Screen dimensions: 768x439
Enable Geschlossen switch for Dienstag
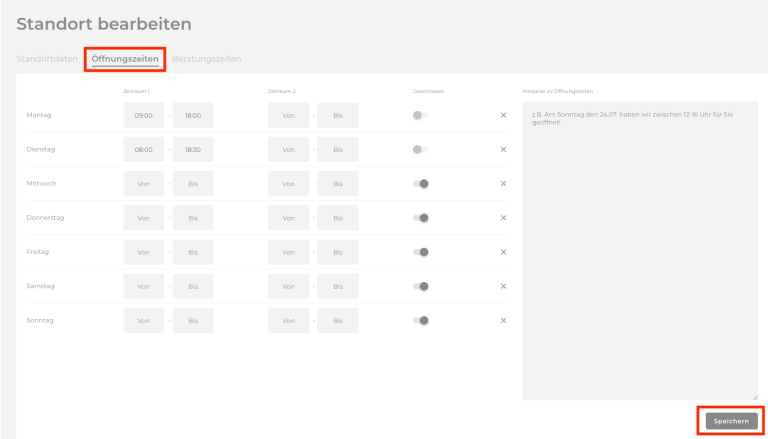tap(420, 149)
